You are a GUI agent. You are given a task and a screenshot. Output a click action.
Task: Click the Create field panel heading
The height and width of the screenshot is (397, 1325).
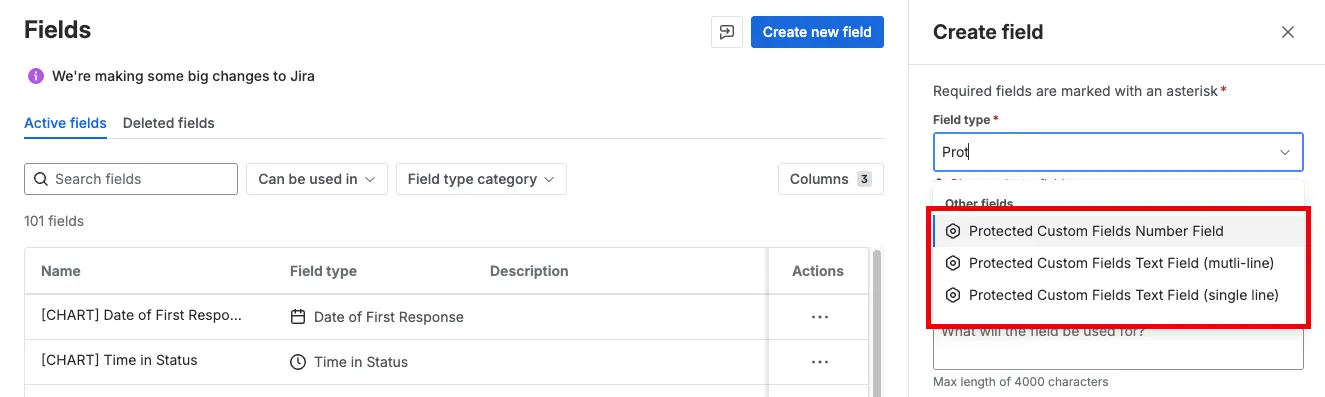pos(988,32)
